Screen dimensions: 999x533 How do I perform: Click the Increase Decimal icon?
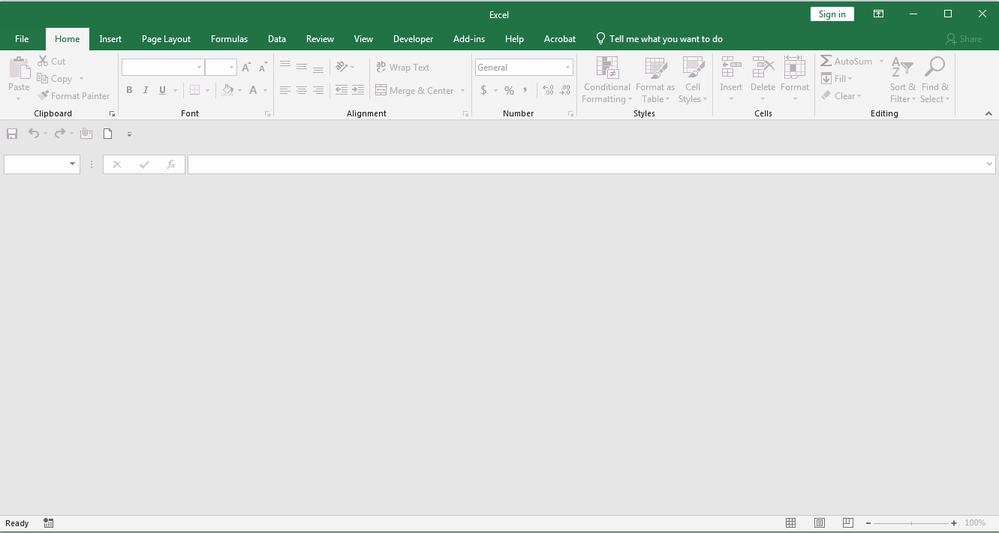coord(548,90)
